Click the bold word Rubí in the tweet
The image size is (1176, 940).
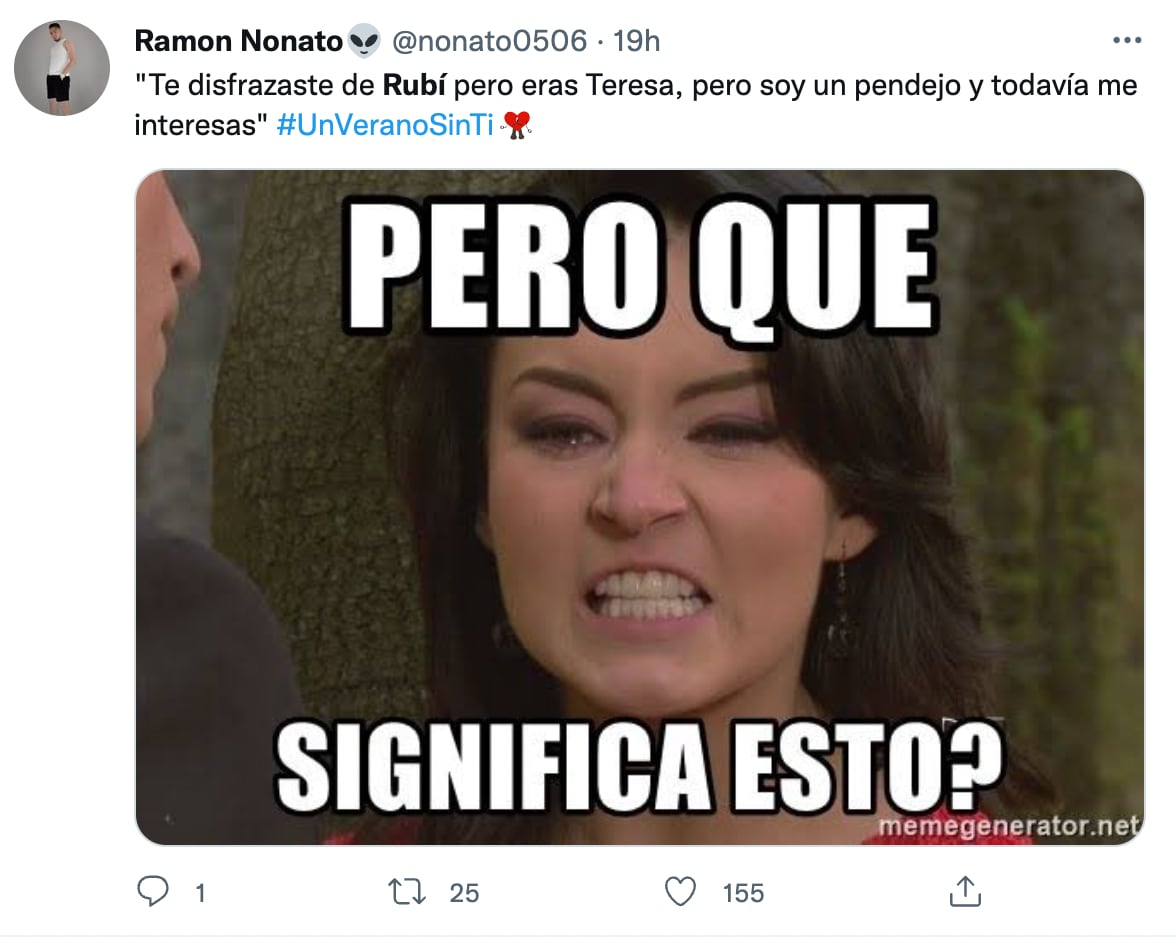click(x=414, y=86)
